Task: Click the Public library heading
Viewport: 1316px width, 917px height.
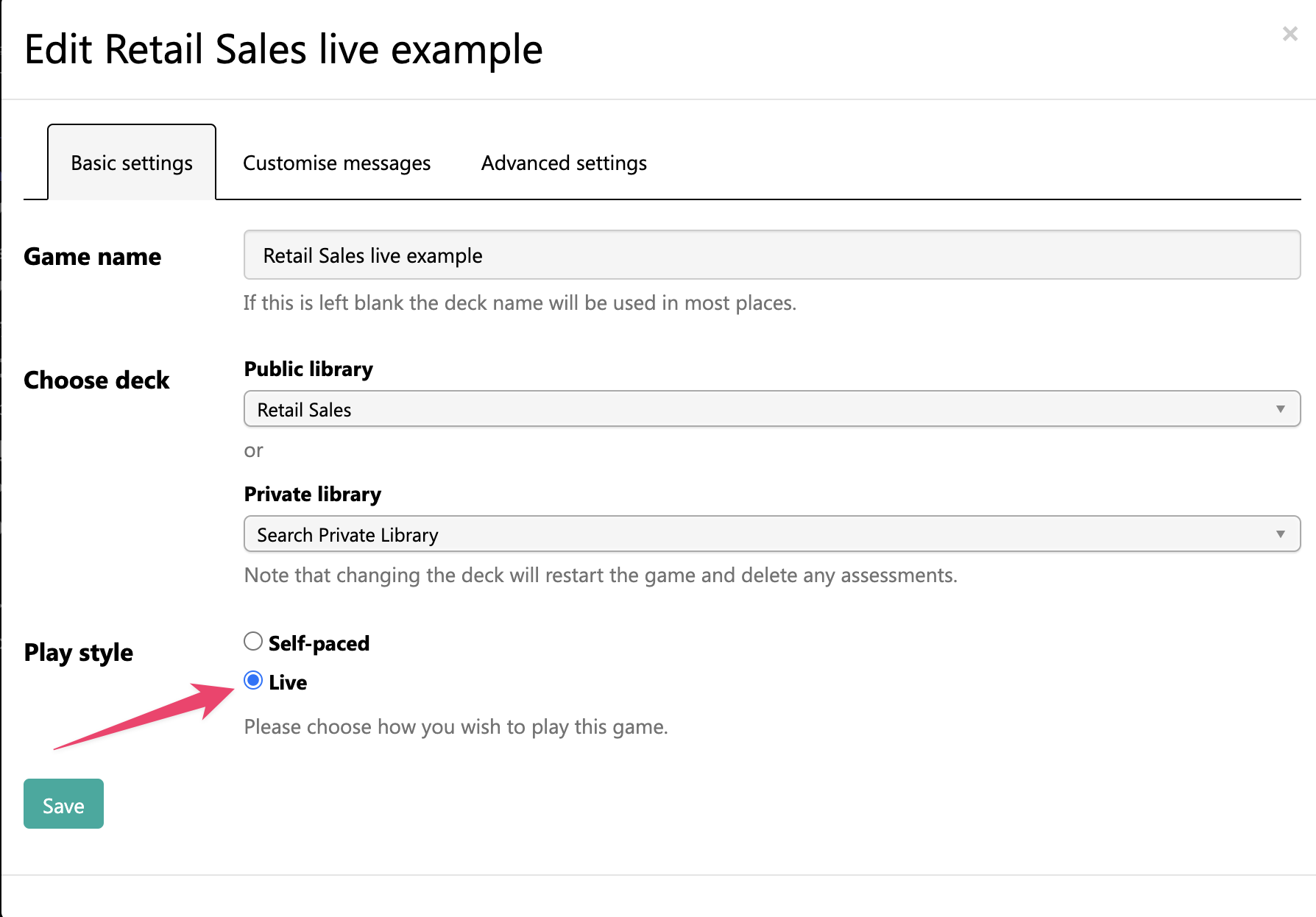Action: 308,369
